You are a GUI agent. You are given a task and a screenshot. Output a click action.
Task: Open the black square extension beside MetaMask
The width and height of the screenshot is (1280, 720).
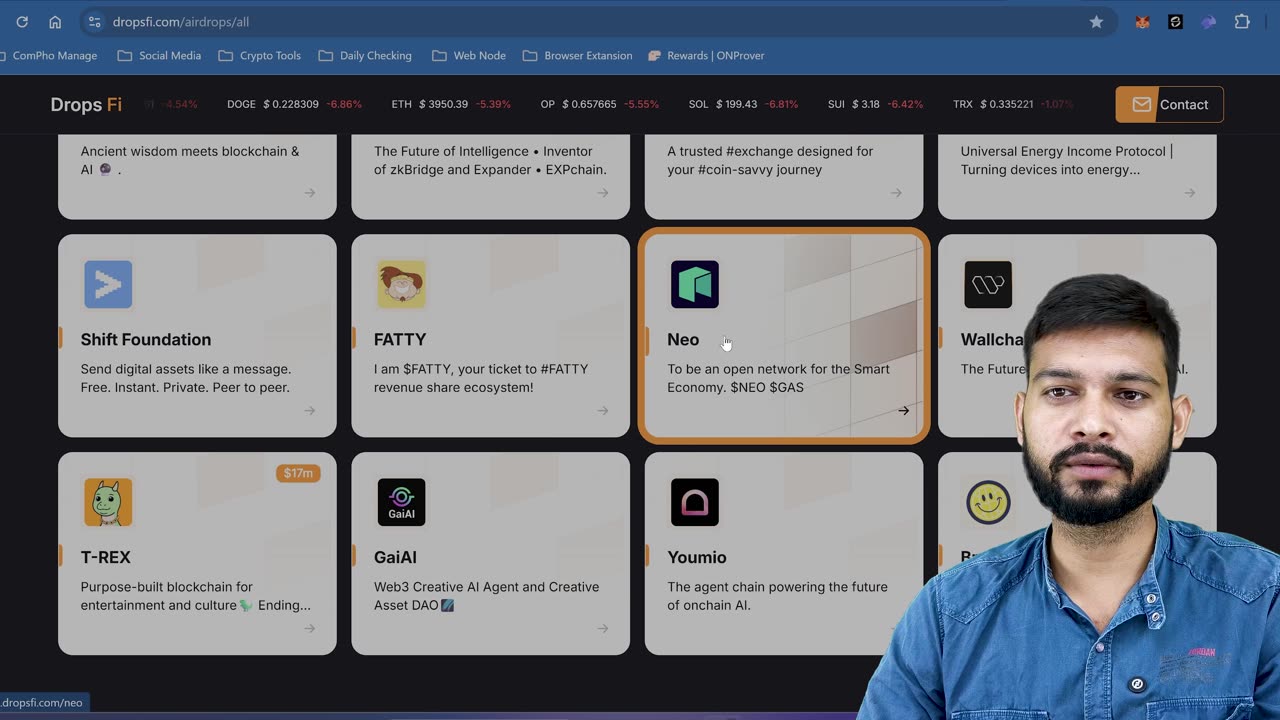click(x=1175, y=22)
